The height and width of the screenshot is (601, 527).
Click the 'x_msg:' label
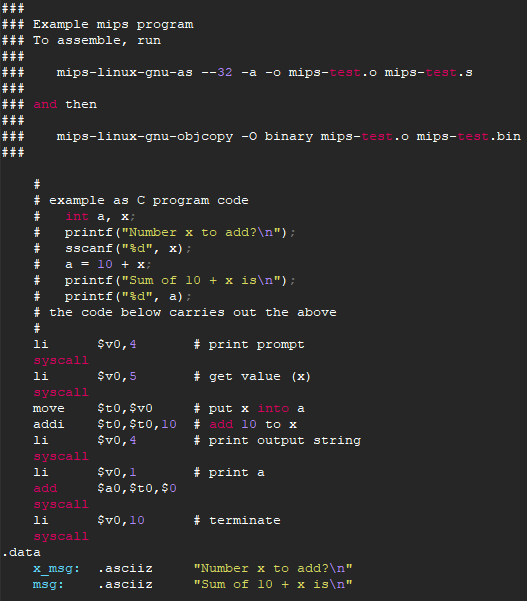point(56,568)
